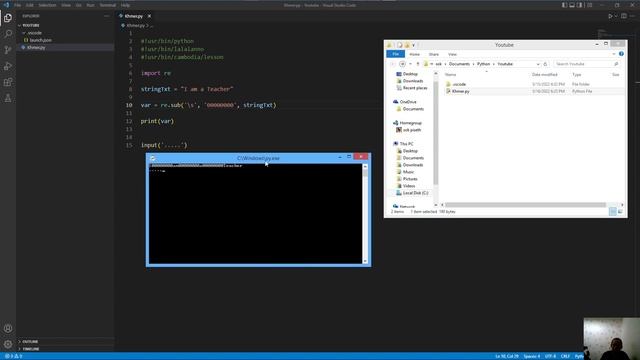The width and height of the screenshot is (640, 360).
Task: Expand the TIMELINE section
Action: point(65,349)
